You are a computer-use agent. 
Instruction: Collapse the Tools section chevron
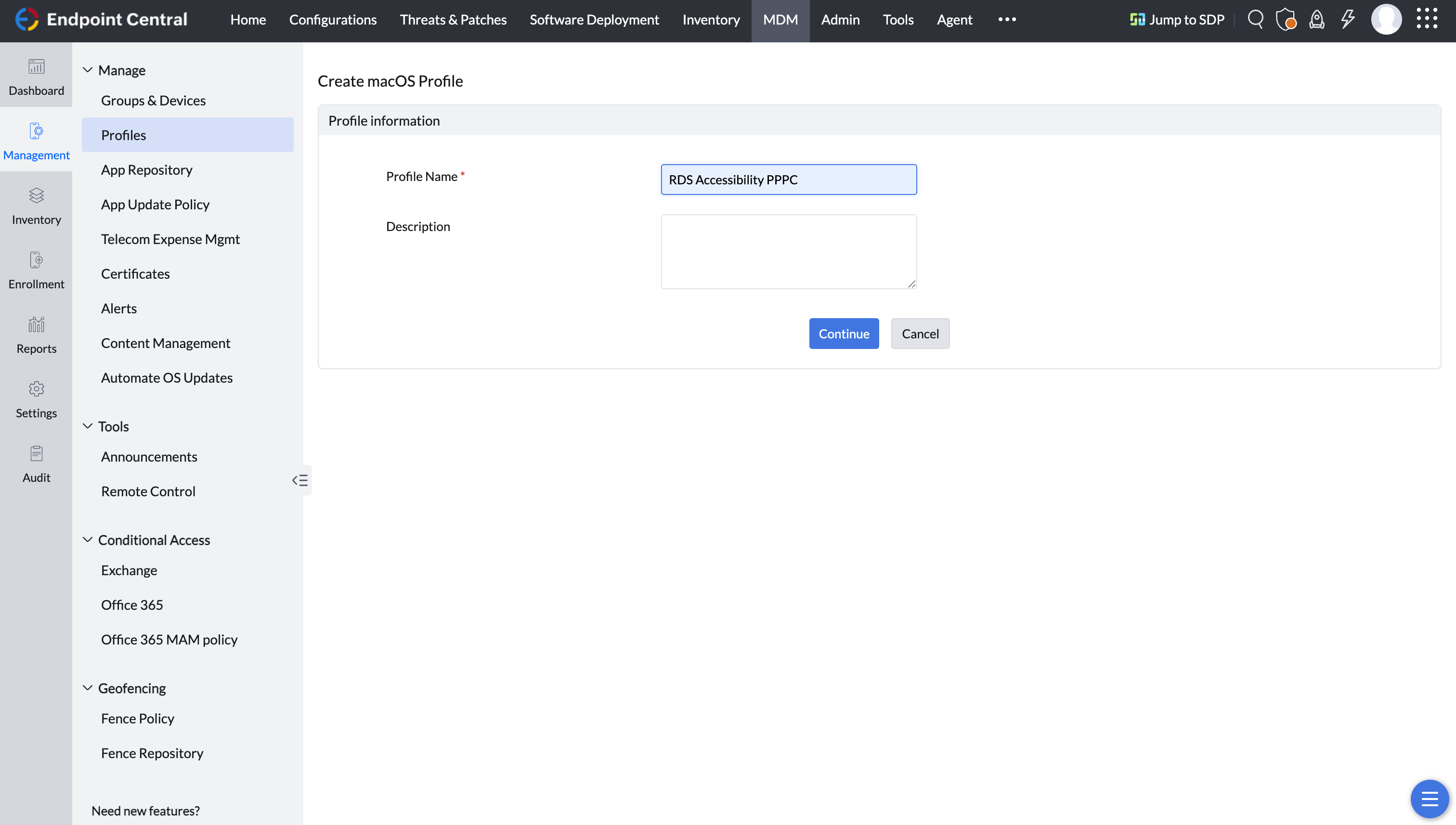point(88,426)
